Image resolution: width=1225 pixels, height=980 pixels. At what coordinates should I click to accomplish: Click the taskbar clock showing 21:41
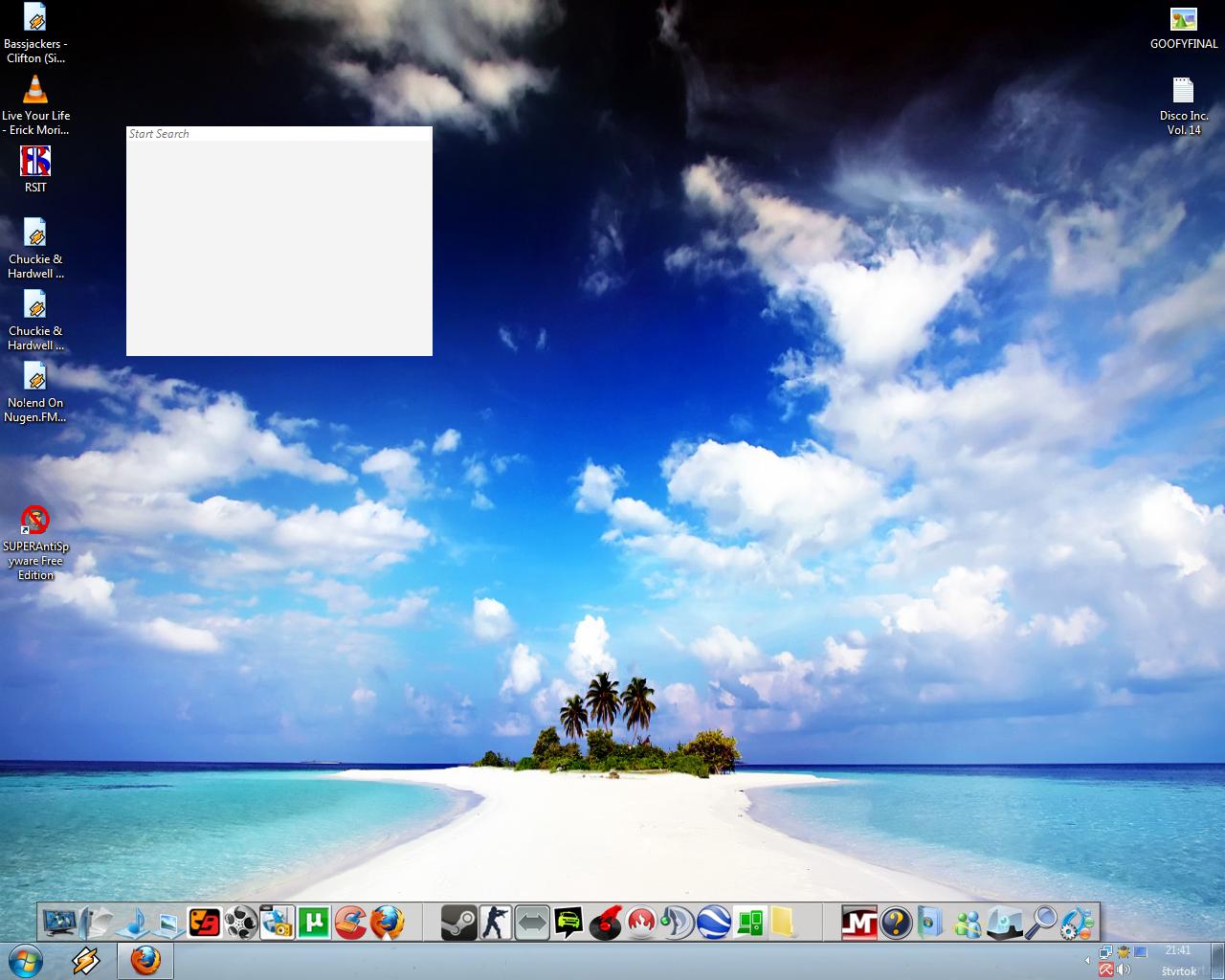click(x=1178, y=951)
